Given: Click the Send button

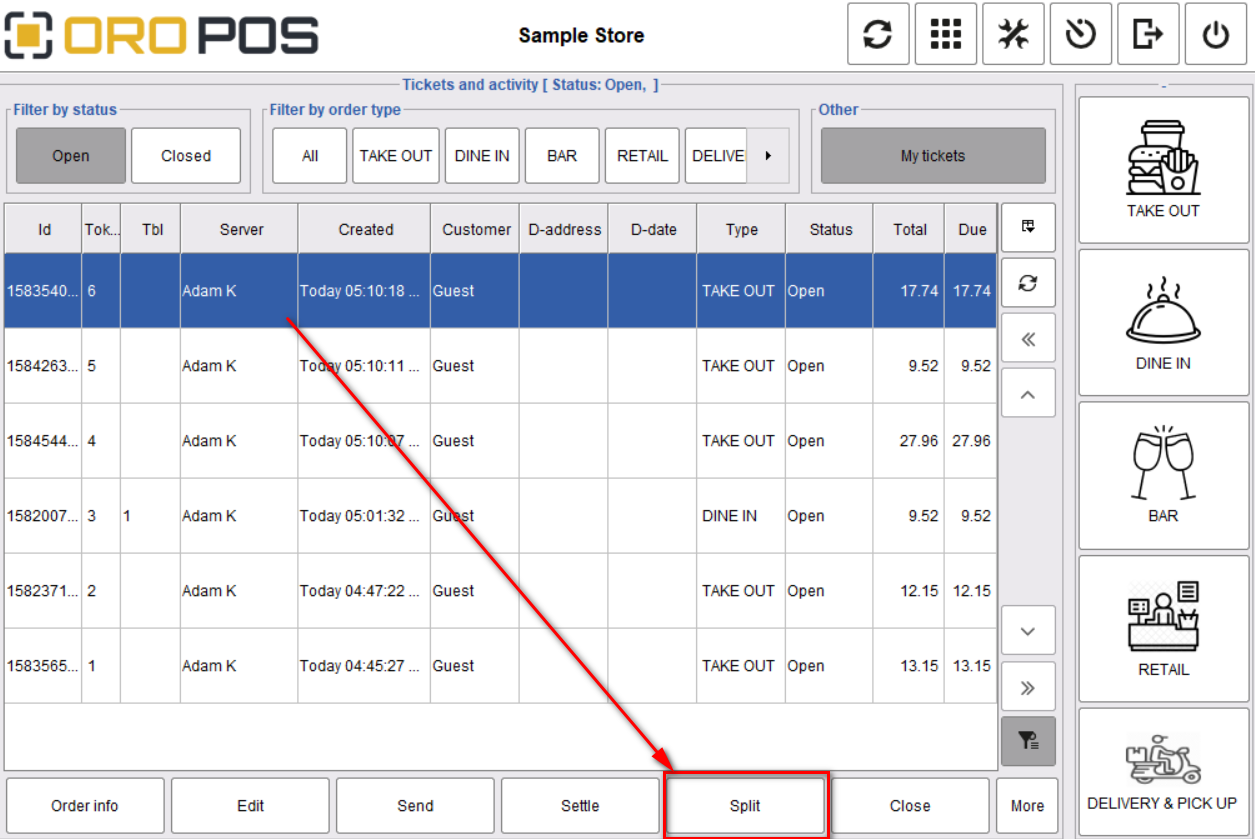Looking at the screenshot, I should click(x=415, y=806).
